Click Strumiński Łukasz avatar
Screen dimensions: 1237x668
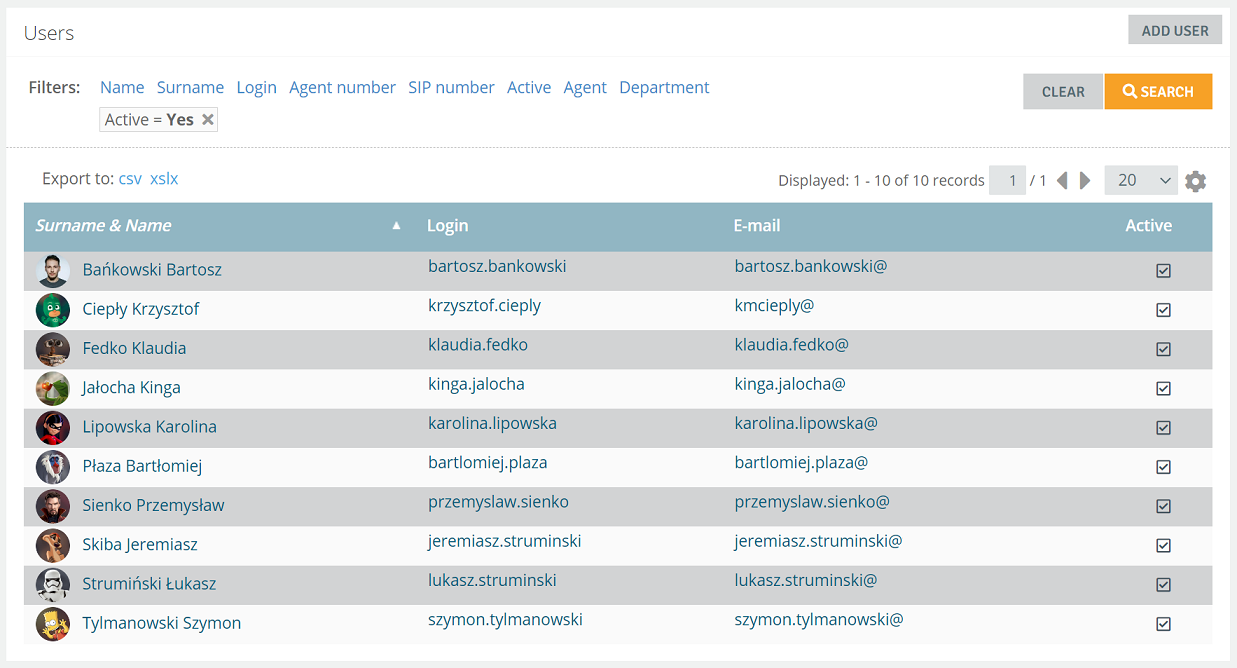coord(53,585)
